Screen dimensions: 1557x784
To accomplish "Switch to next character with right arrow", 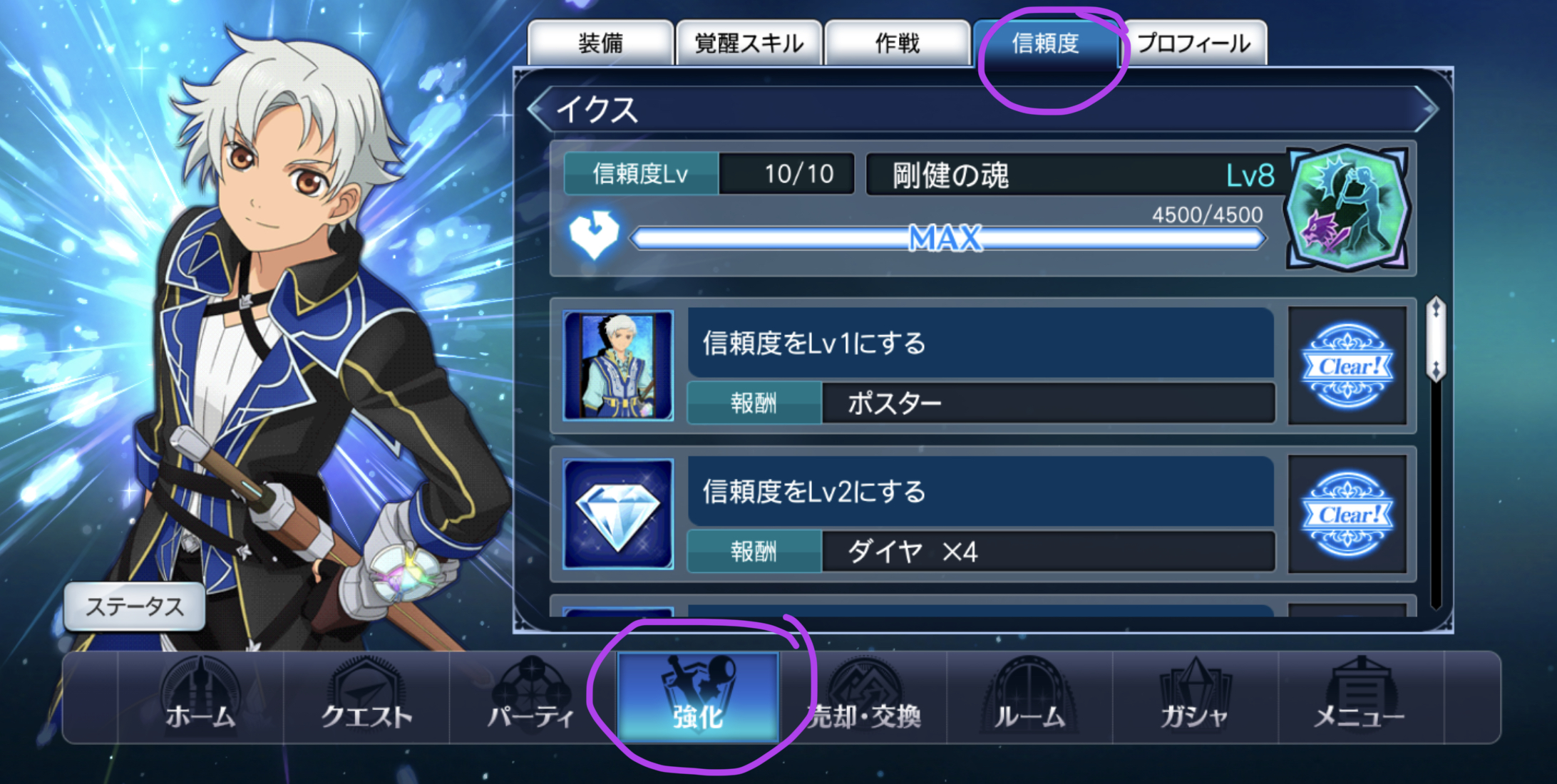I will coord(1426,109).
